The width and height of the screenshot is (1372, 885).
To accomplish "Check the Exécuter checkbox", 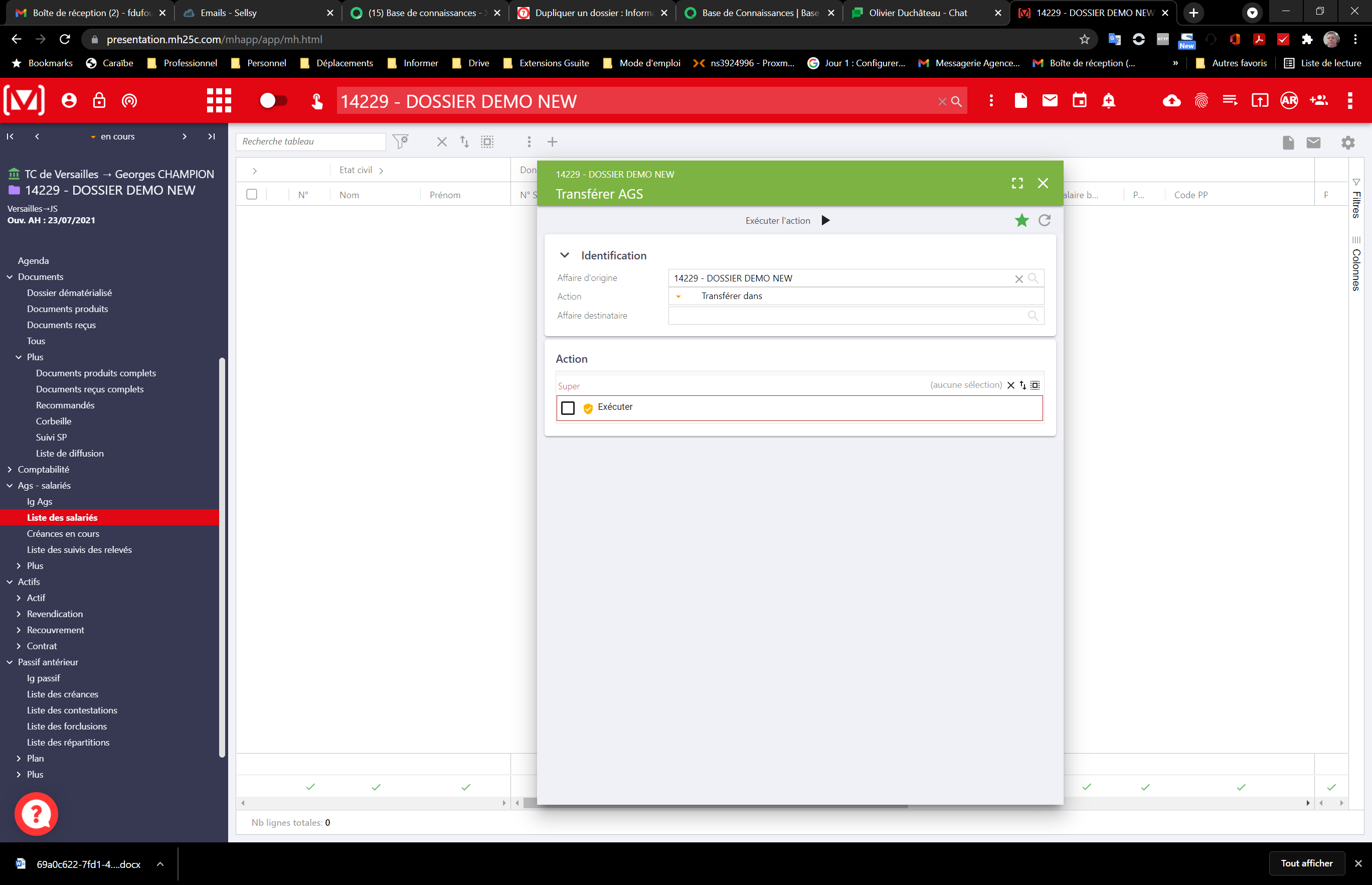I will (568, 408).
